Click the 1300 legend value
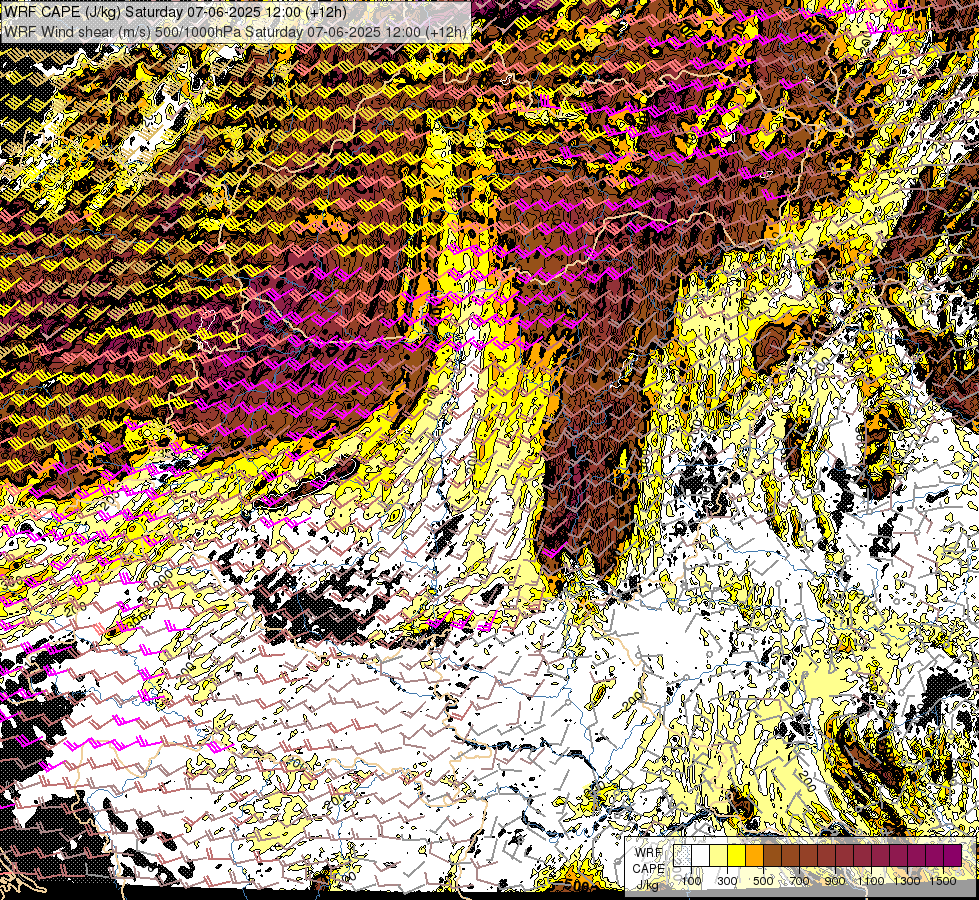The height and width of the screenshot is (900, 979). [x=907, y=881]
